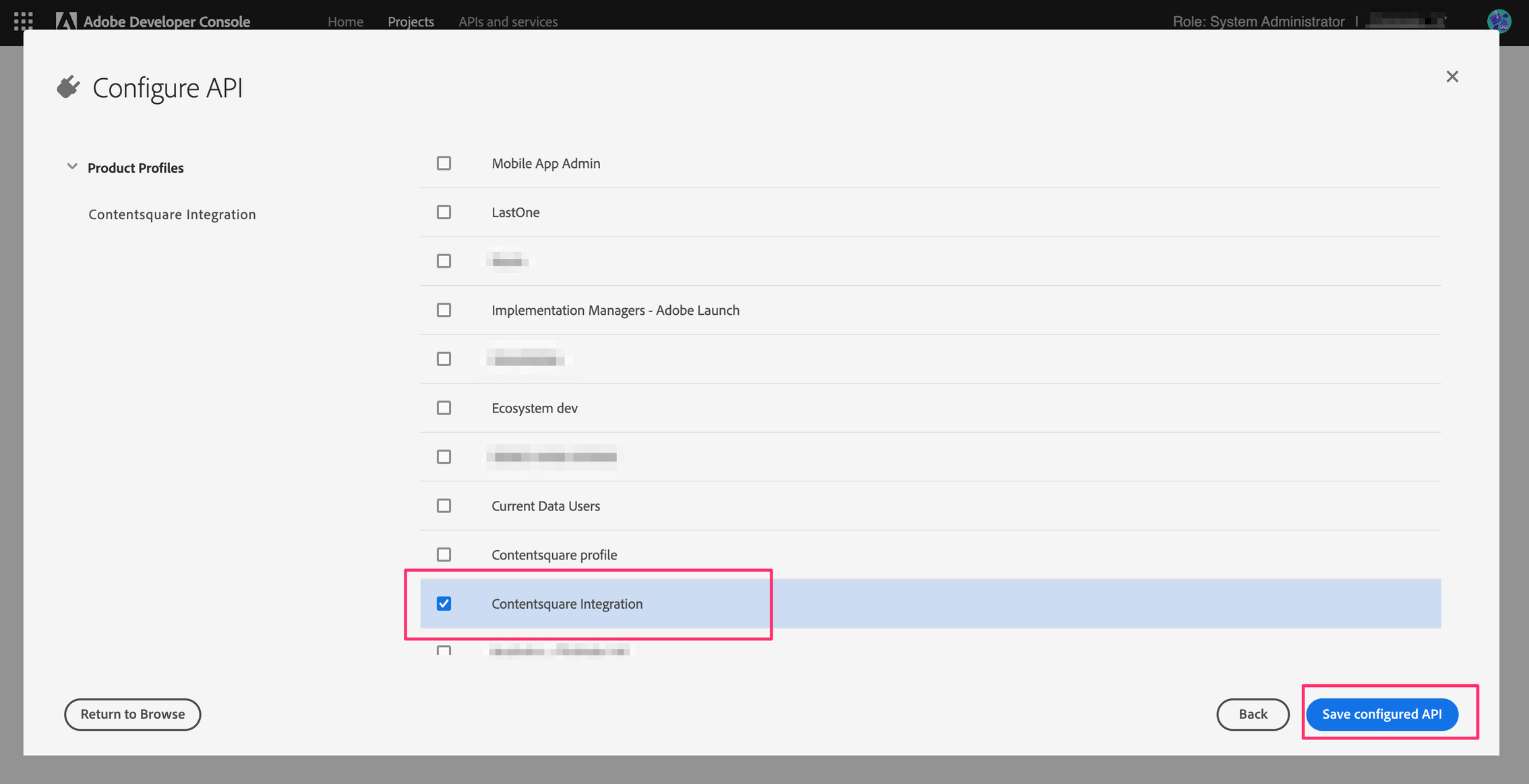Check the blurred profile above Ecosystem dev
The width and height of the screenshot is (1529, 784).
(444, 359)
